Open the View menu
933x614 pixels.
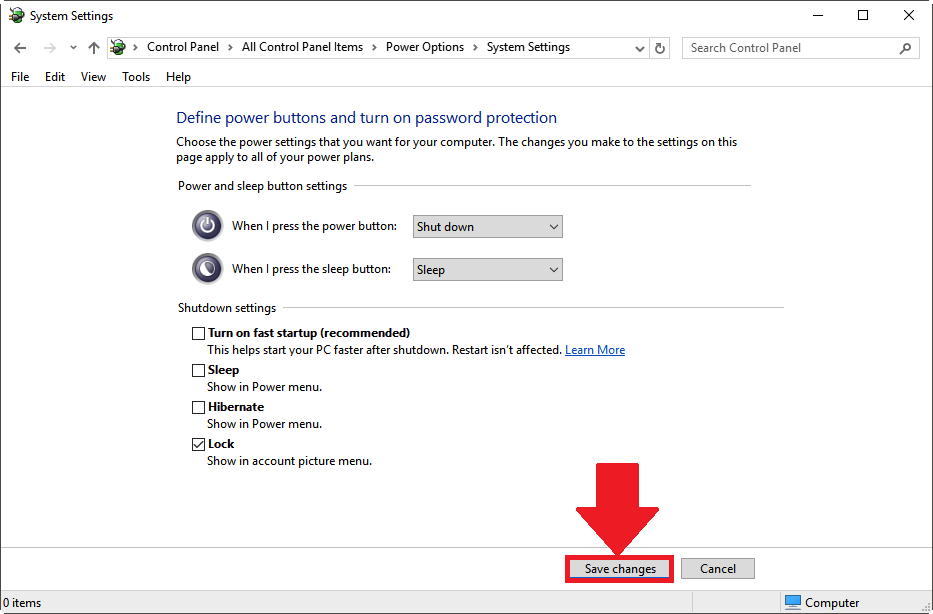point(93,77)
